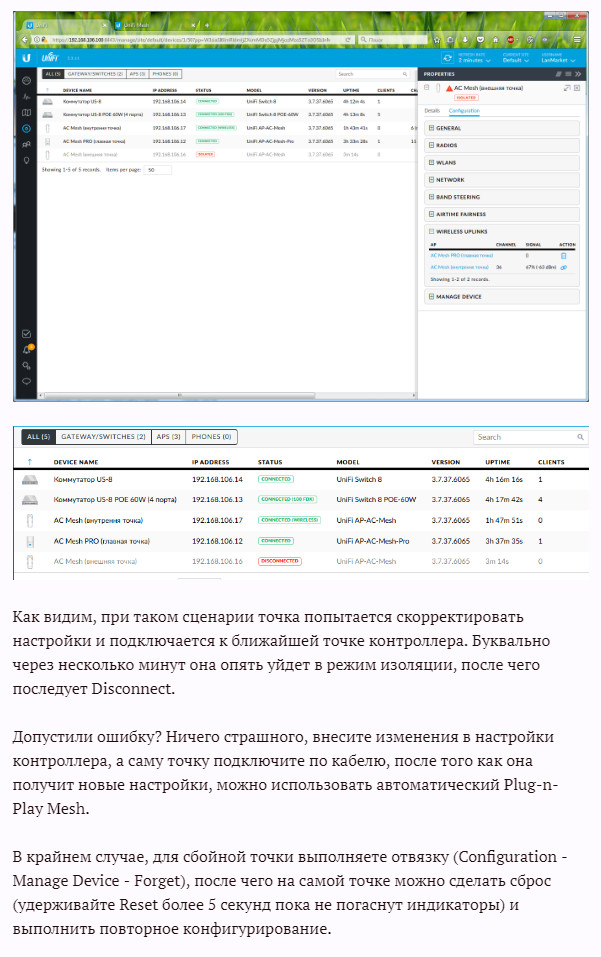
Task: Sort by UPTIME header in enlarged table
Action: pyautogui.click(x=498, y=462)
